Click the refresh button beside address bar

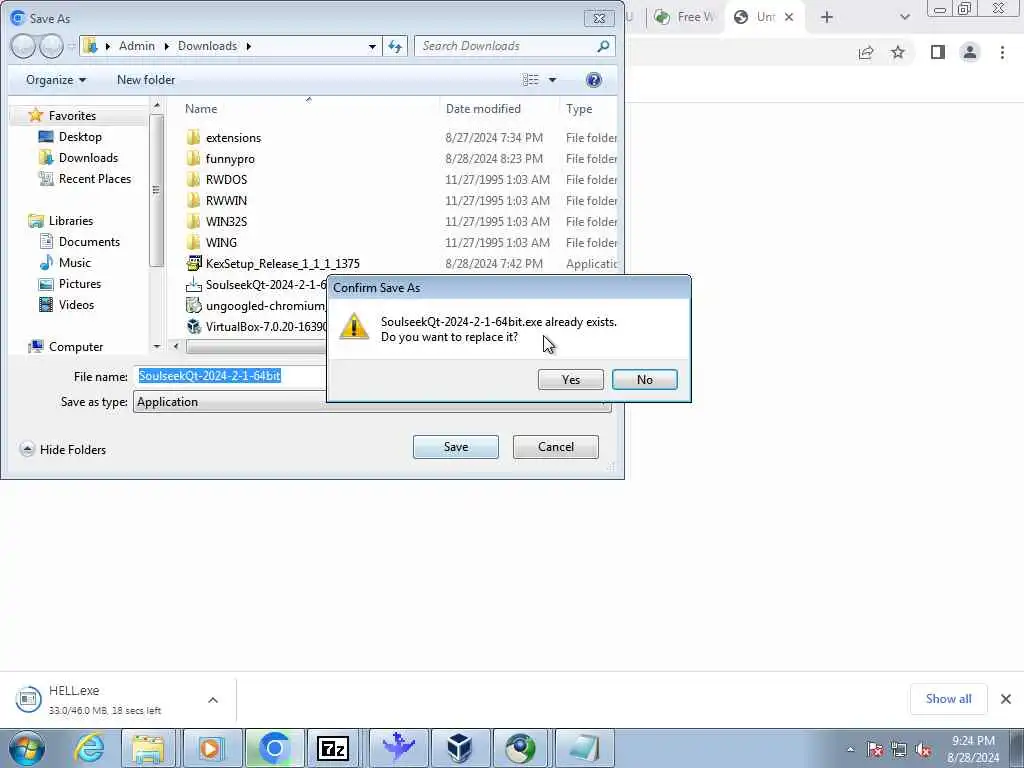(x=395, y=46)
